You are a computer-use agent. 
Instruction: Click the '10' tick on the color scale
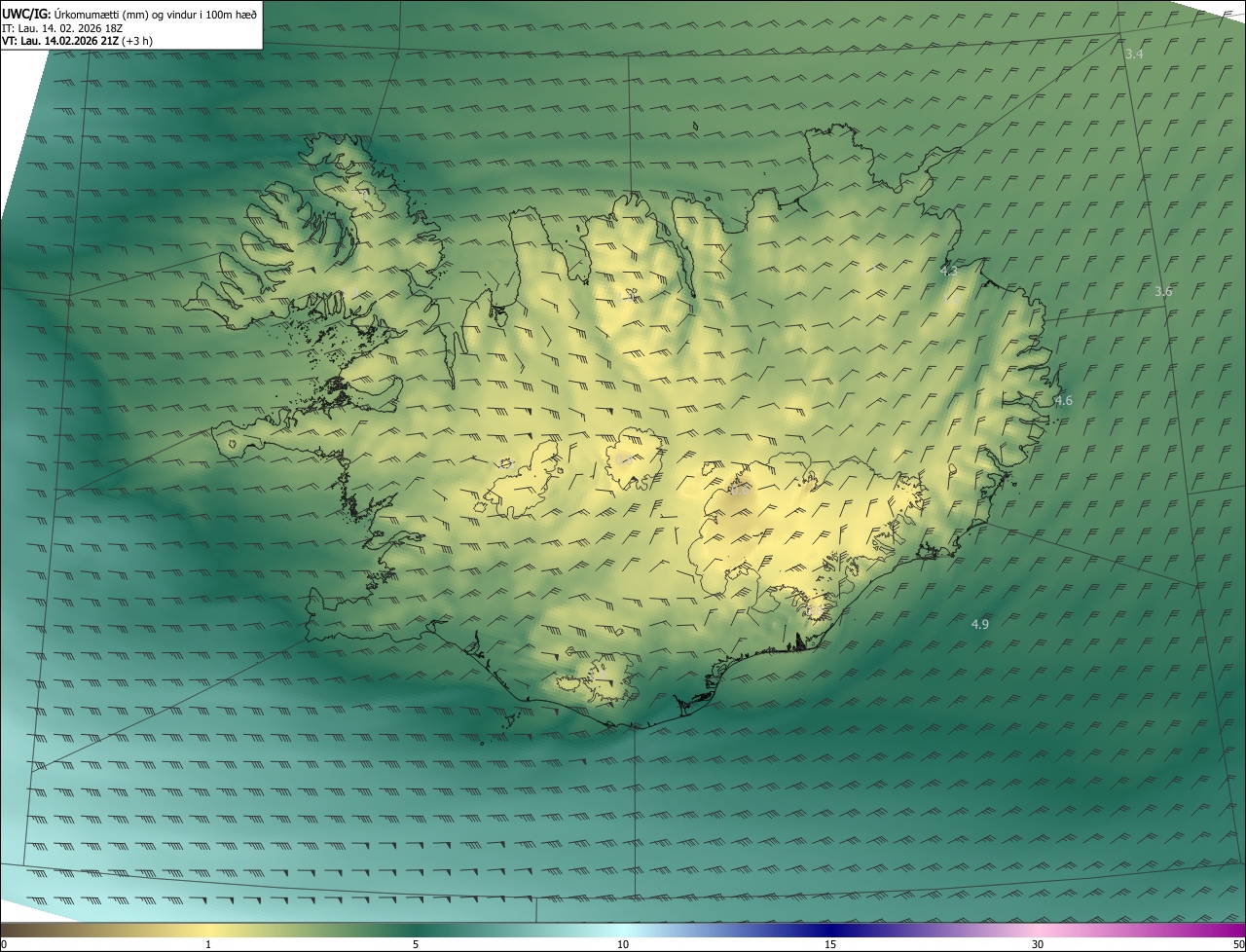(x=623, y=945)
